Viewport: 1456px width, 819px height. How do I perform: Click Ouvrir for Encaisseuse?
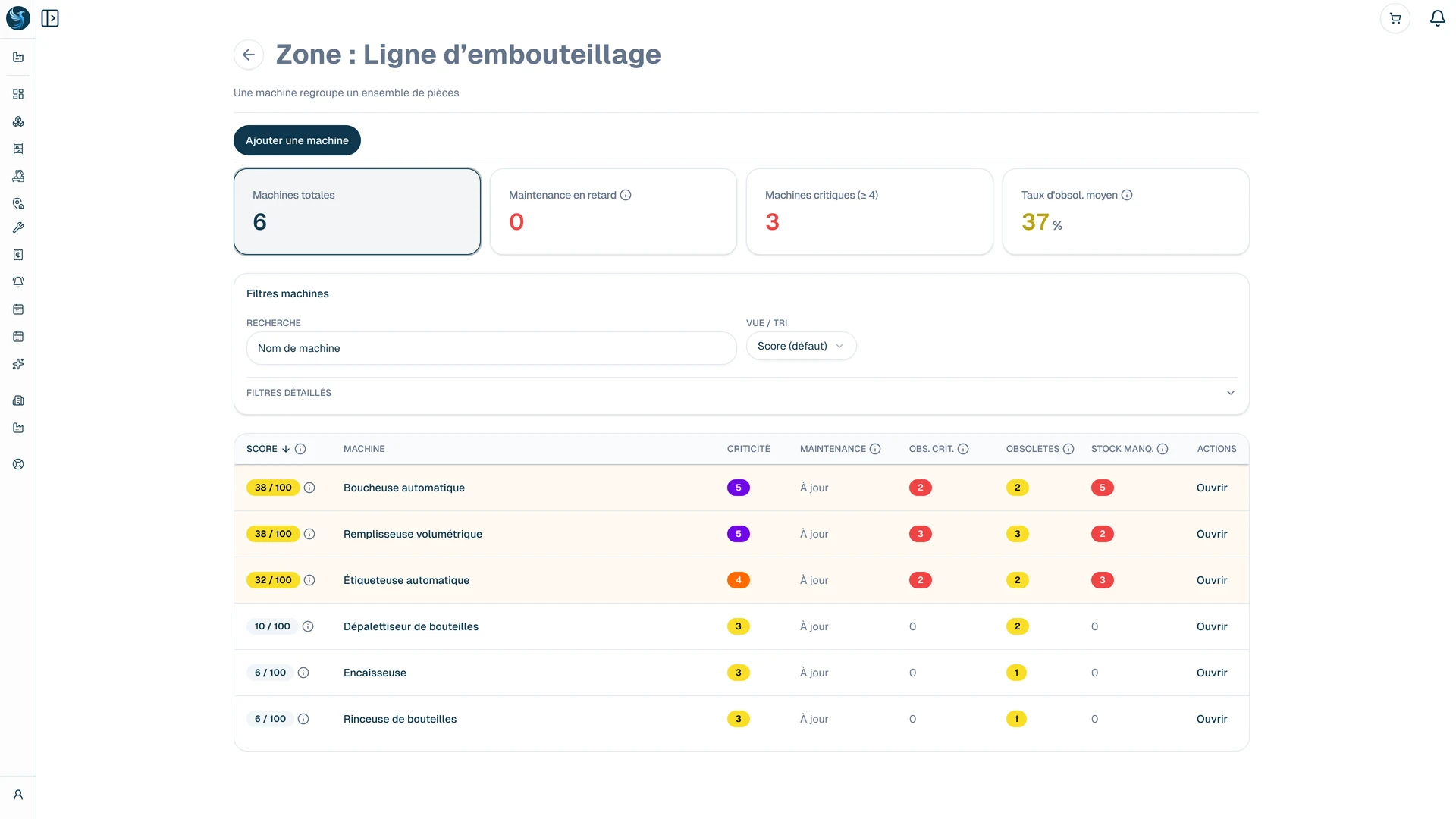click(1212, 673)
